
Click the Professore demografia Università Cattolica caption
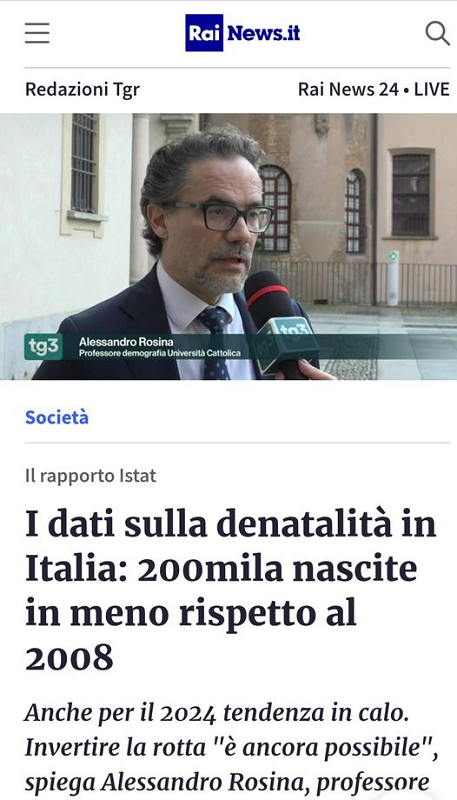pyautogui.click(x=160, y=353)
